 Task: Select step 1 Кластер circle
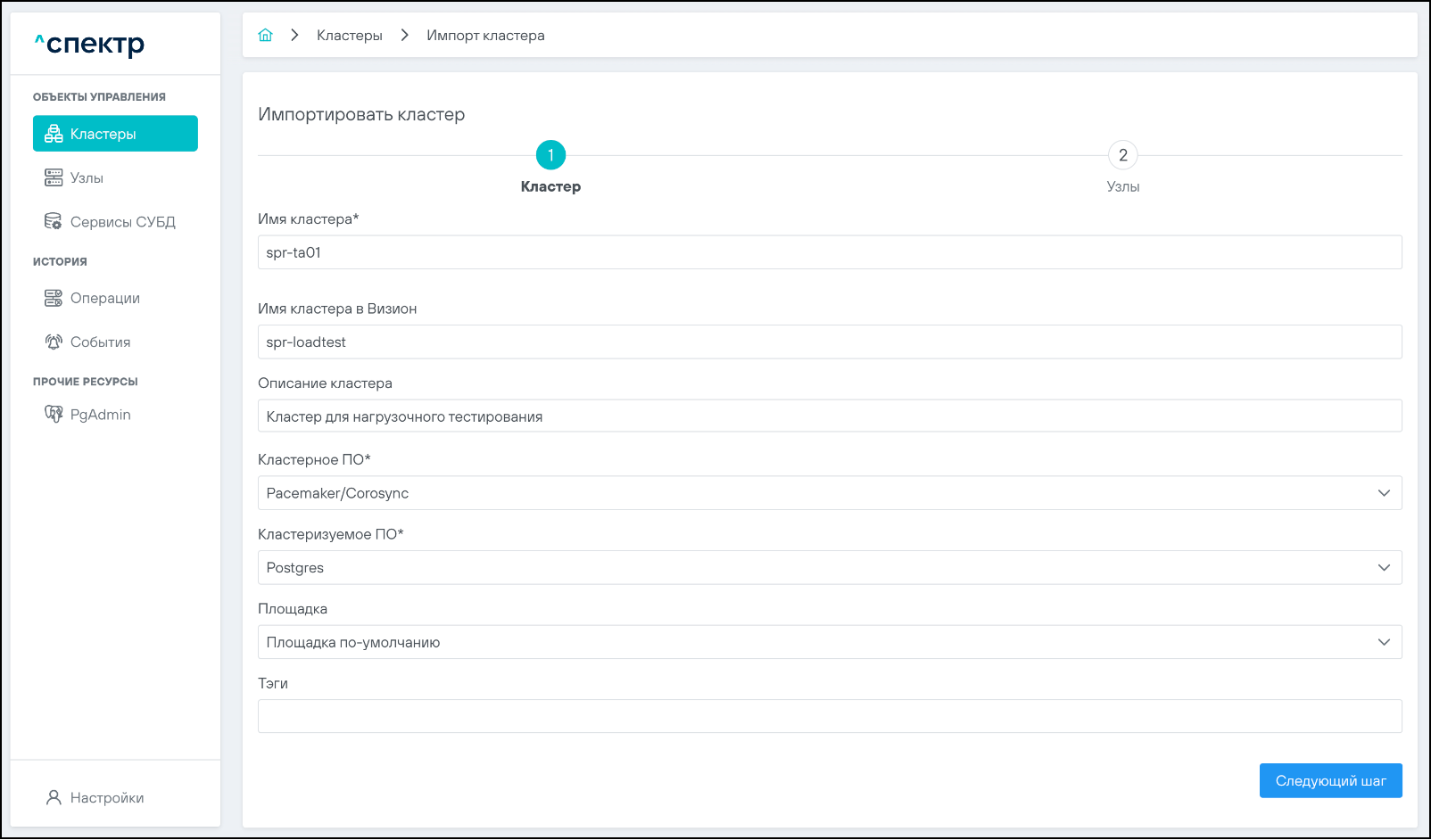tap(550, 155)
